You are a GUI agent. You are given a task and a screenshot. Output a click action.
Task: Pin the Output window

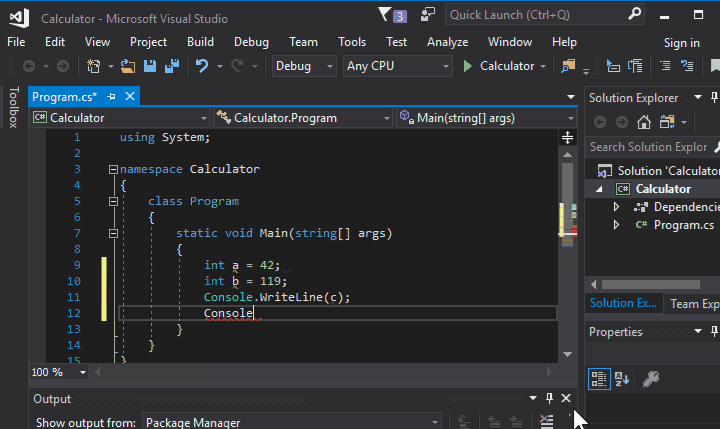pyautogui.click(x=549, y=398)
